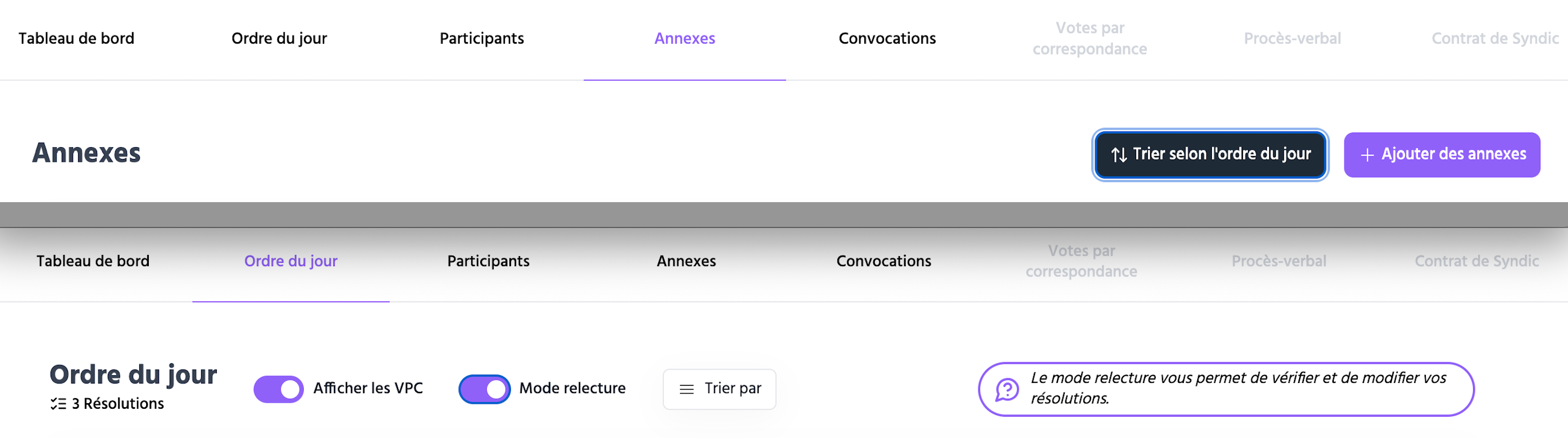1568x438 pixels.
Task: Switch to the upper Convocations tab
Action: point(887,39)
